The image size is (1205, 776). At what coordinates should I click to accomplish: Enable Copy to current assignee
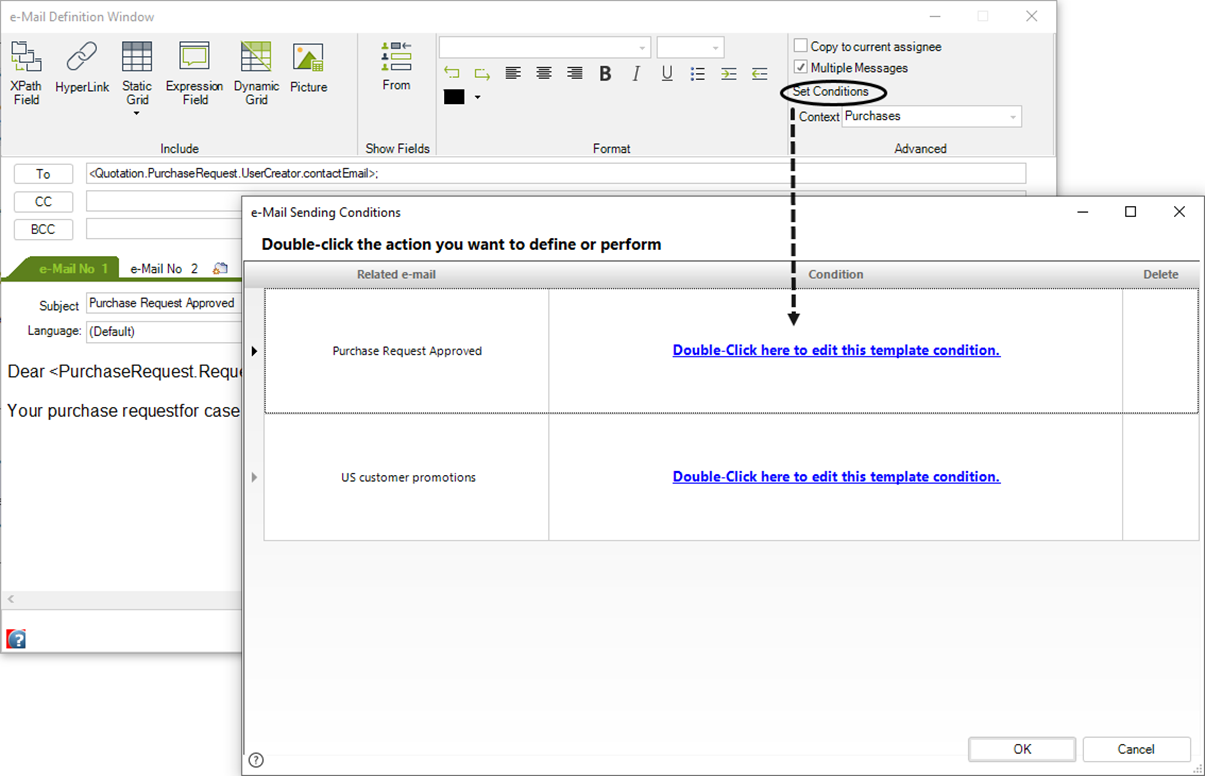[x=800, y=46]
